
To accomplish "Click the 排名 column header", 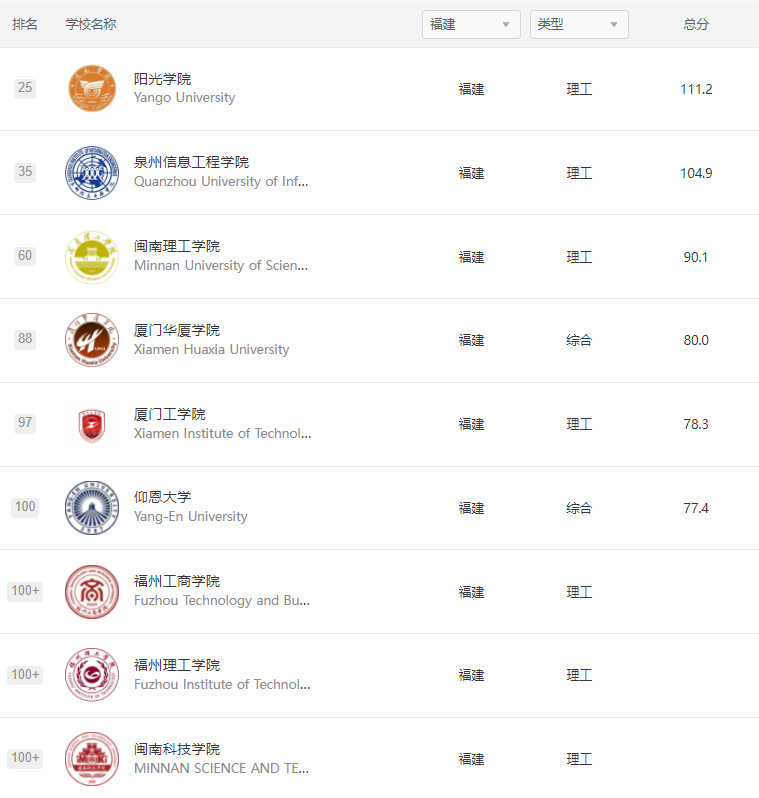I will pyautogui.click(x=25, y=24).
